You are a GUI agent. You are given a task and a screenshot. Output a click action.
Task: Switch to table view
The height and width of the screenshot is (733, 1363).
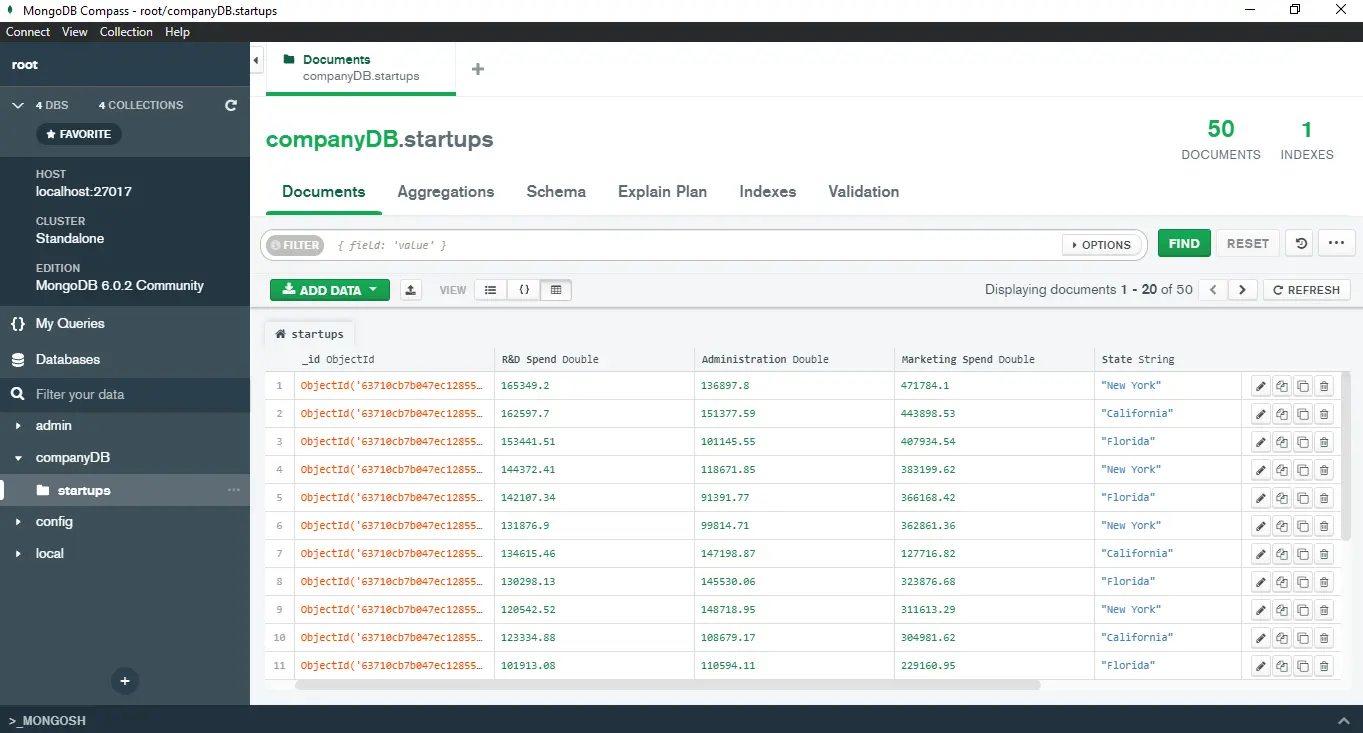pos(556,290)
